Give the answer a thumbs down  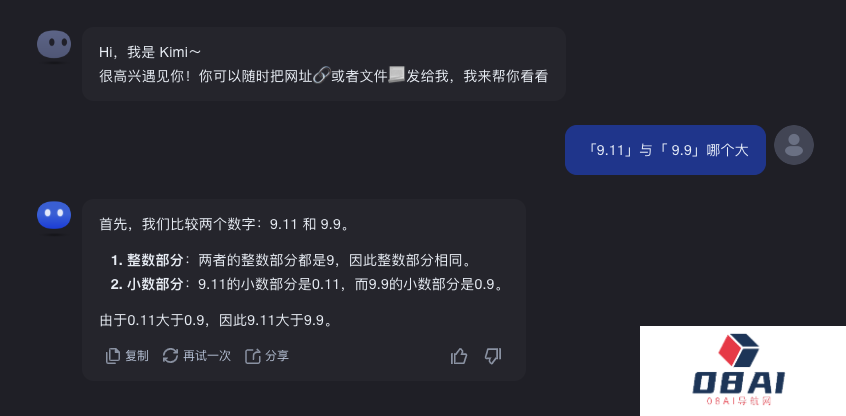click(x=493, y=355)
